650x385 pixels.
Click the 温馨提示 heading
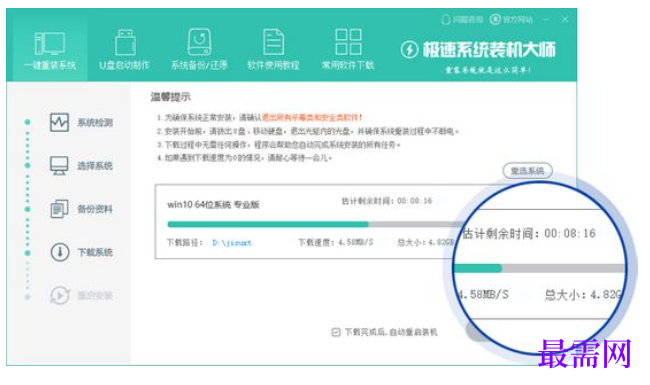pos(170,97)
